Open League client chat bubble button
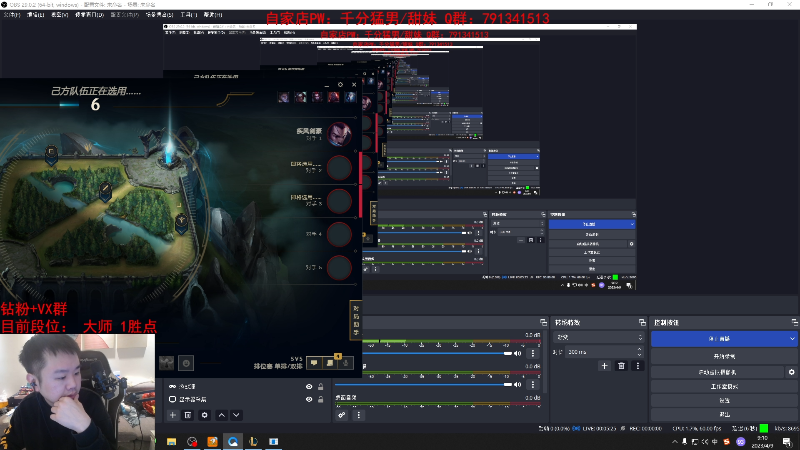The height and width of the screenshot is (450, 800). [314, 363]
